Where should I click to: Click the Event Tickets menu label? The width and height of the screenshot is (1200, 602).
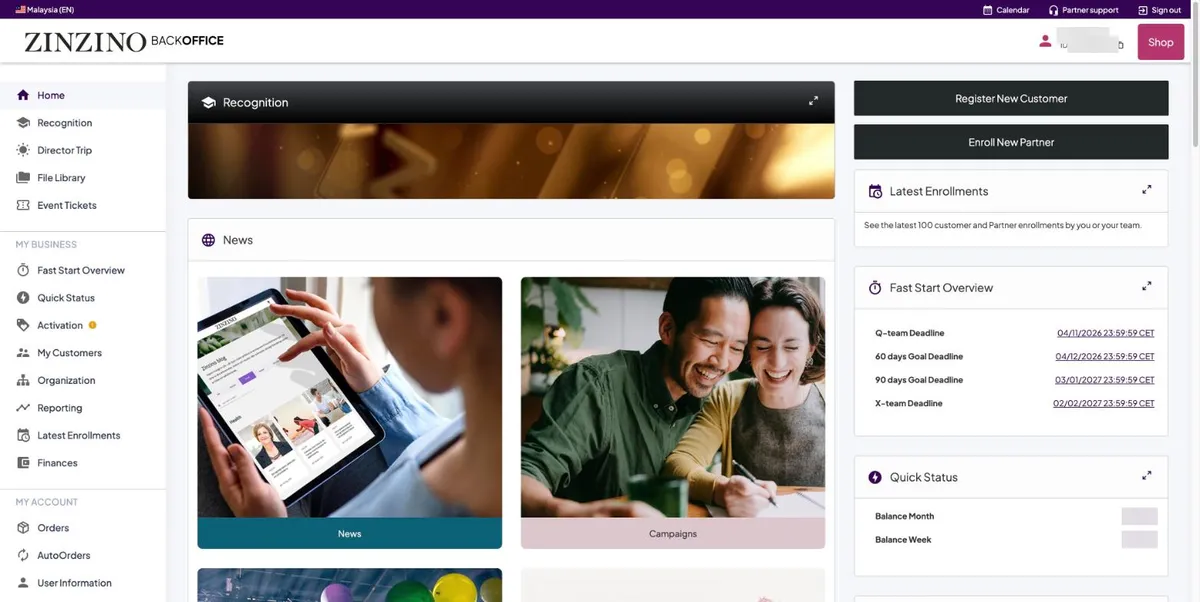click(67, 205)
